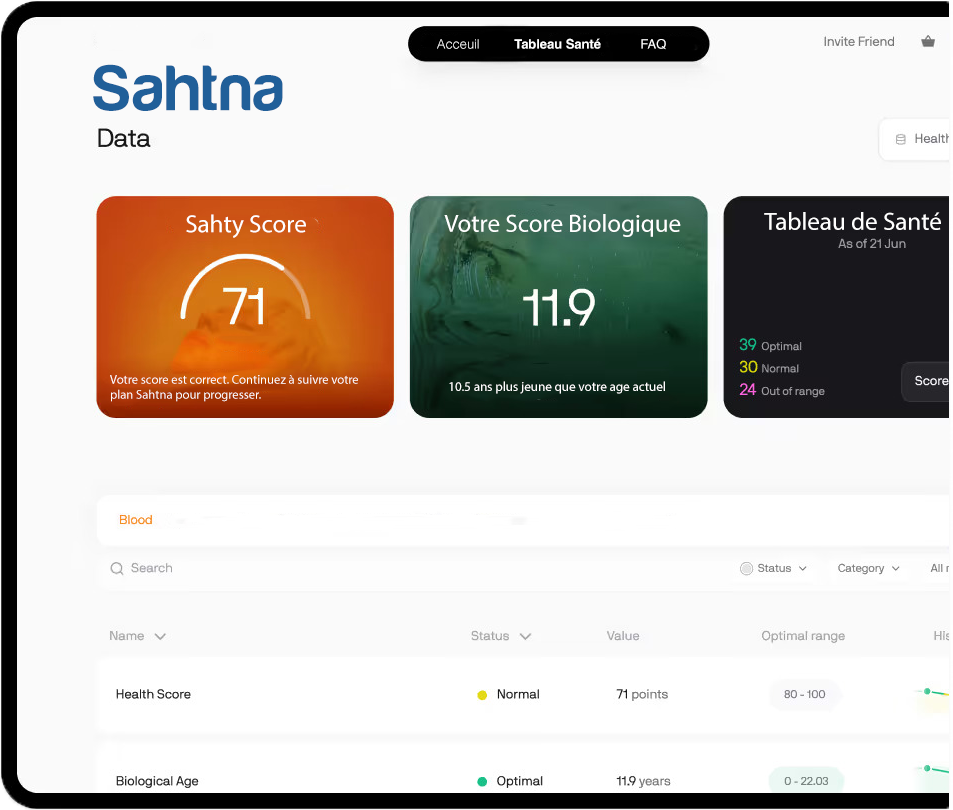953x810 pixels.
Task: Sort by Name column chevron
Action: click(160, 636)
